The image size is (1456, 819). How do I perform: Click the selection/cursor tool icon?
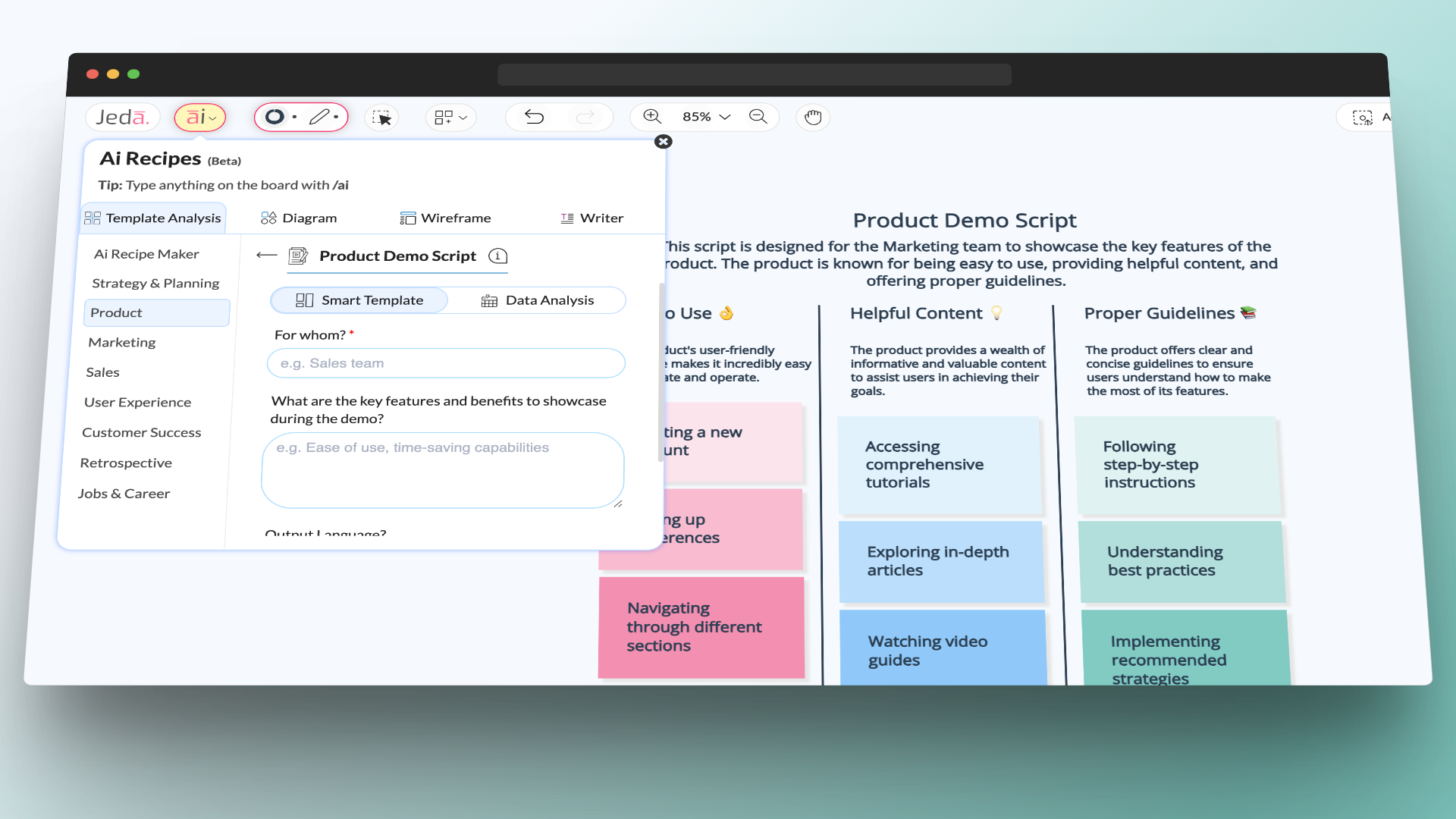coord(382,117)
